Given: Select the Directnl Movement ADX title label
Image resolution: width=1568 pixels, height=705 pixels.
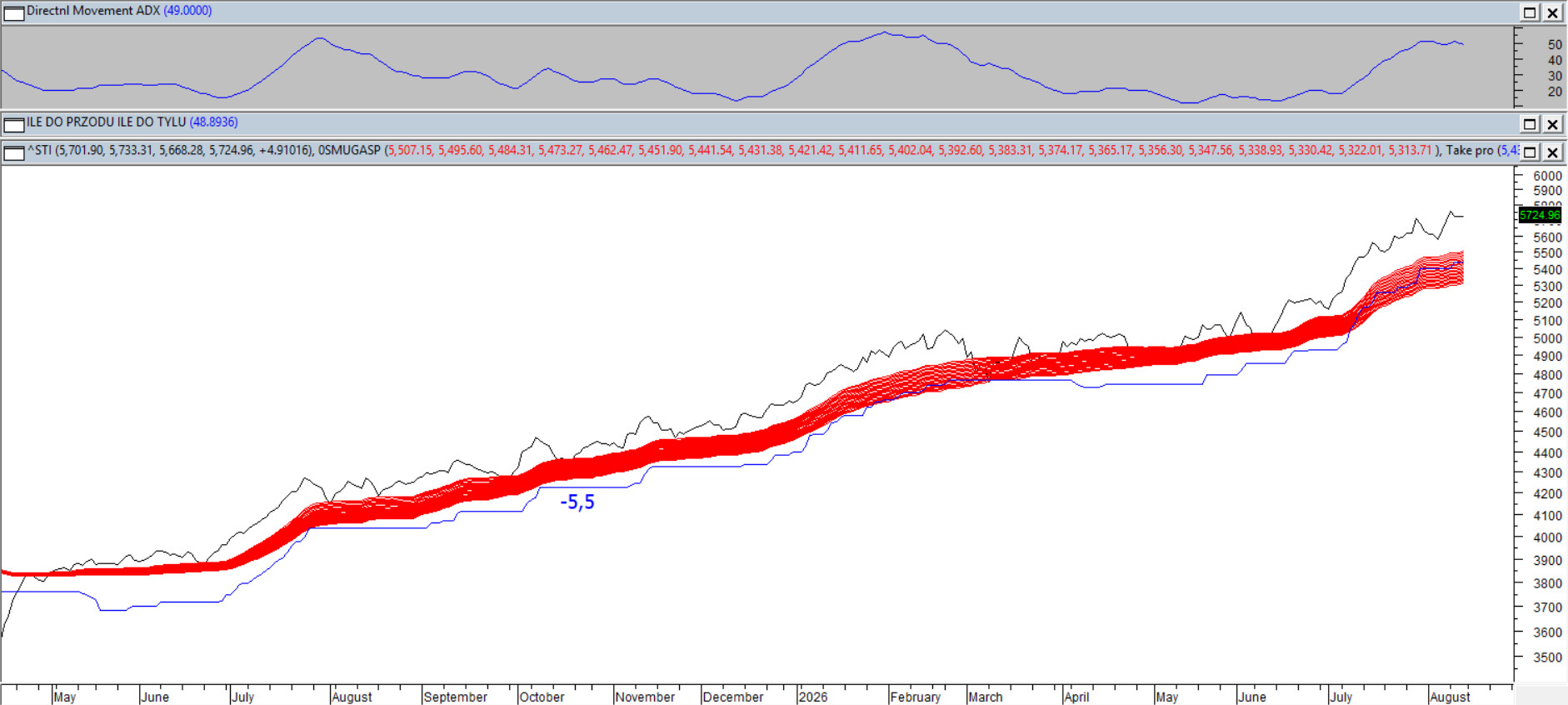Looking at the screenshot, I should tap(93, 11).
